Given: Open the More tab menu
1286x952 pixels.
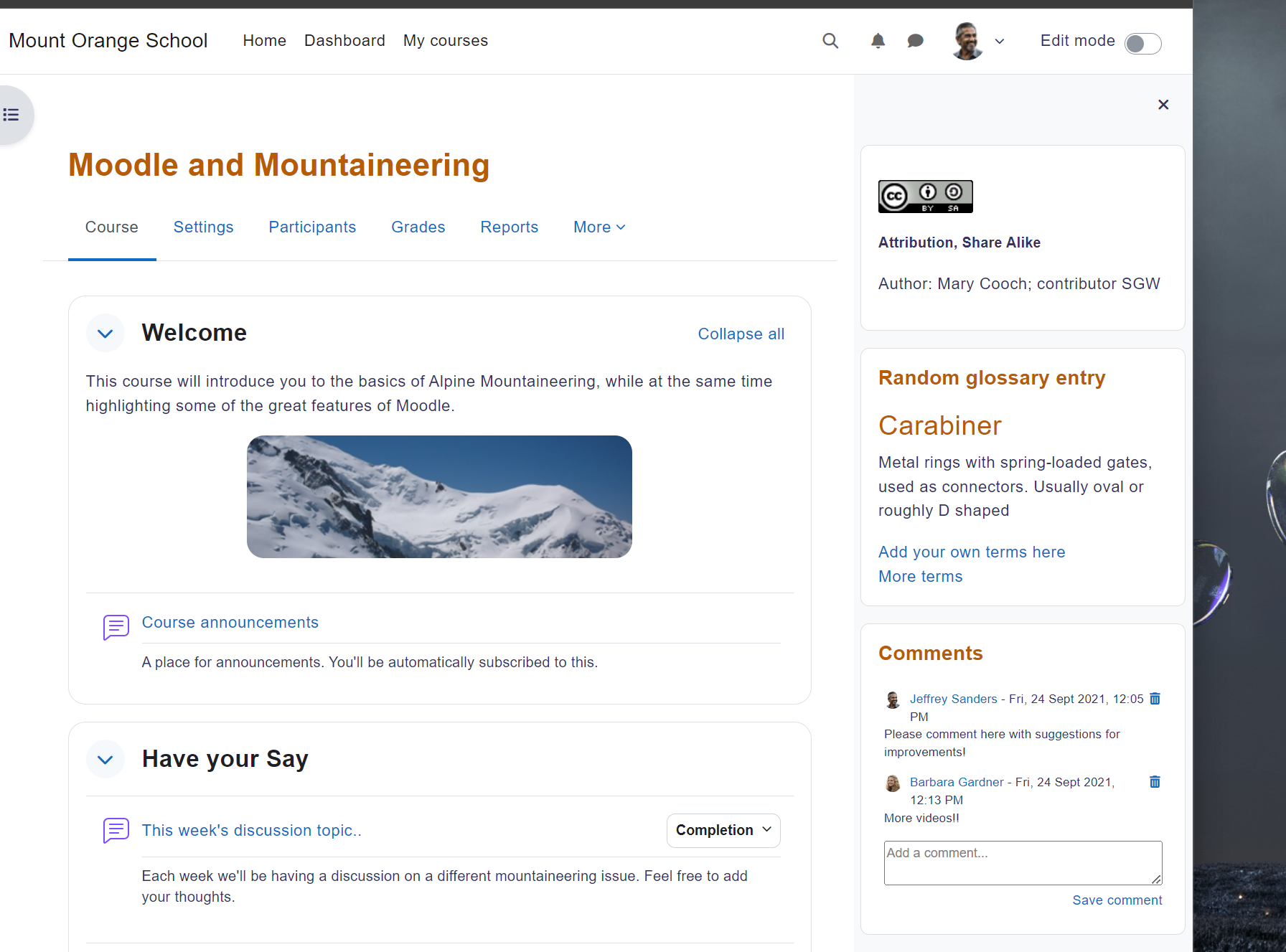Looking at the screenshot, I should click(x=599, y=227).
